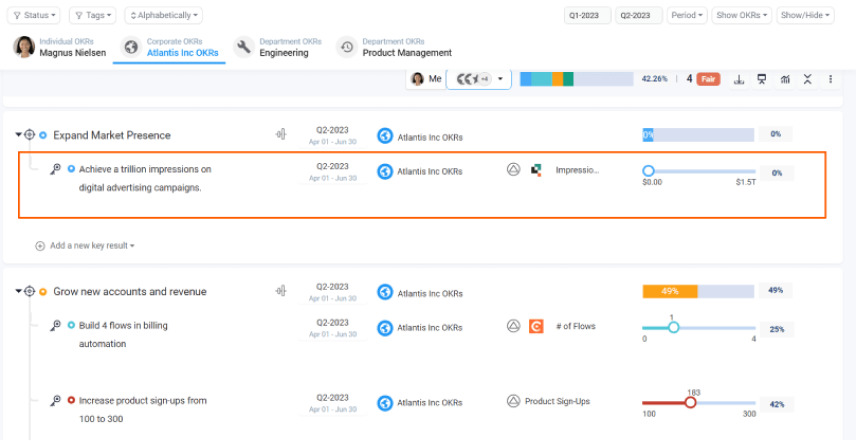Click Expand Market Presence 0% progress bar

(698, 135)
